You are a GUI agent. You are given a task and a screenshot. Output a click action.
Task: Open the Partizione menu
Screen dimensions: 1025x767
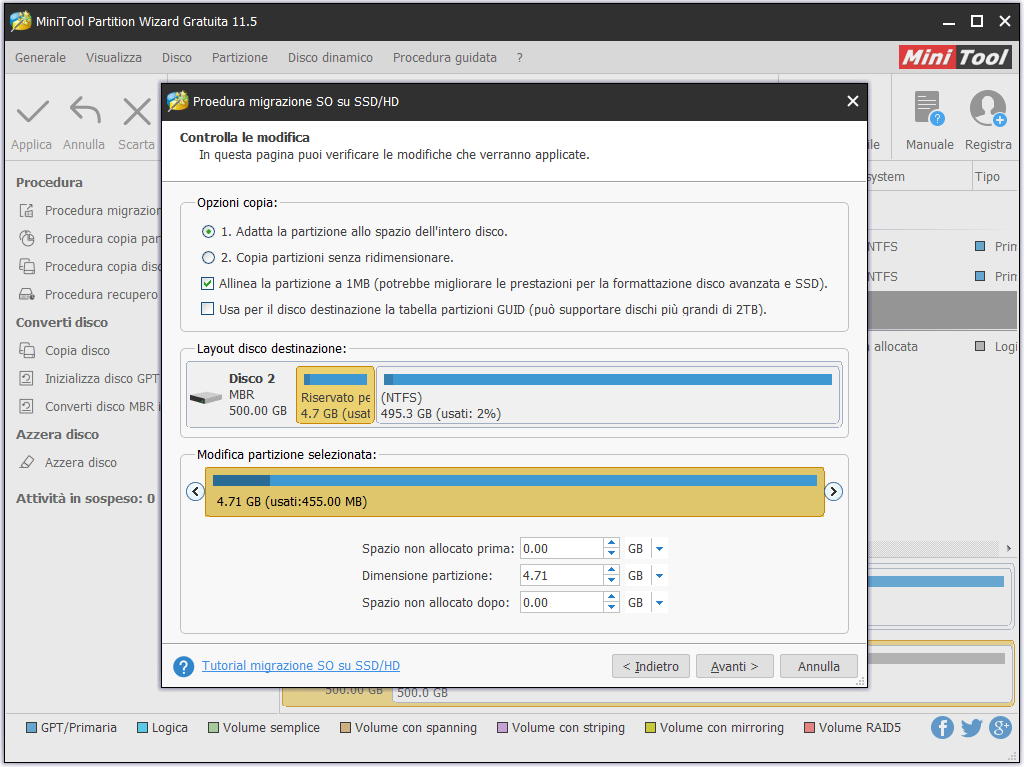240,58
